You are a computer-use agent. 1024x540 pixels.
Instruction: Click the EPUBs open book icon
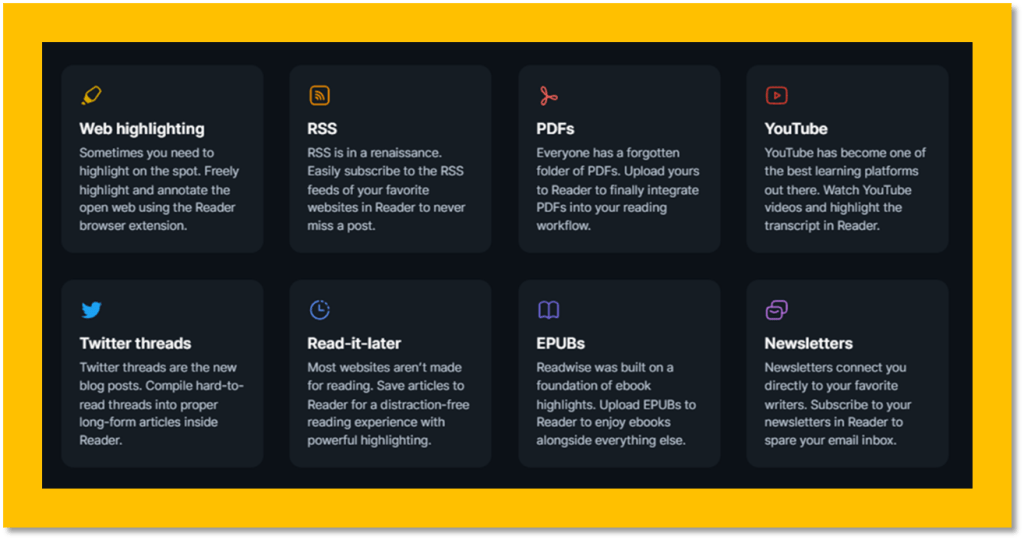pyautogui.click(x=548, y=310)
